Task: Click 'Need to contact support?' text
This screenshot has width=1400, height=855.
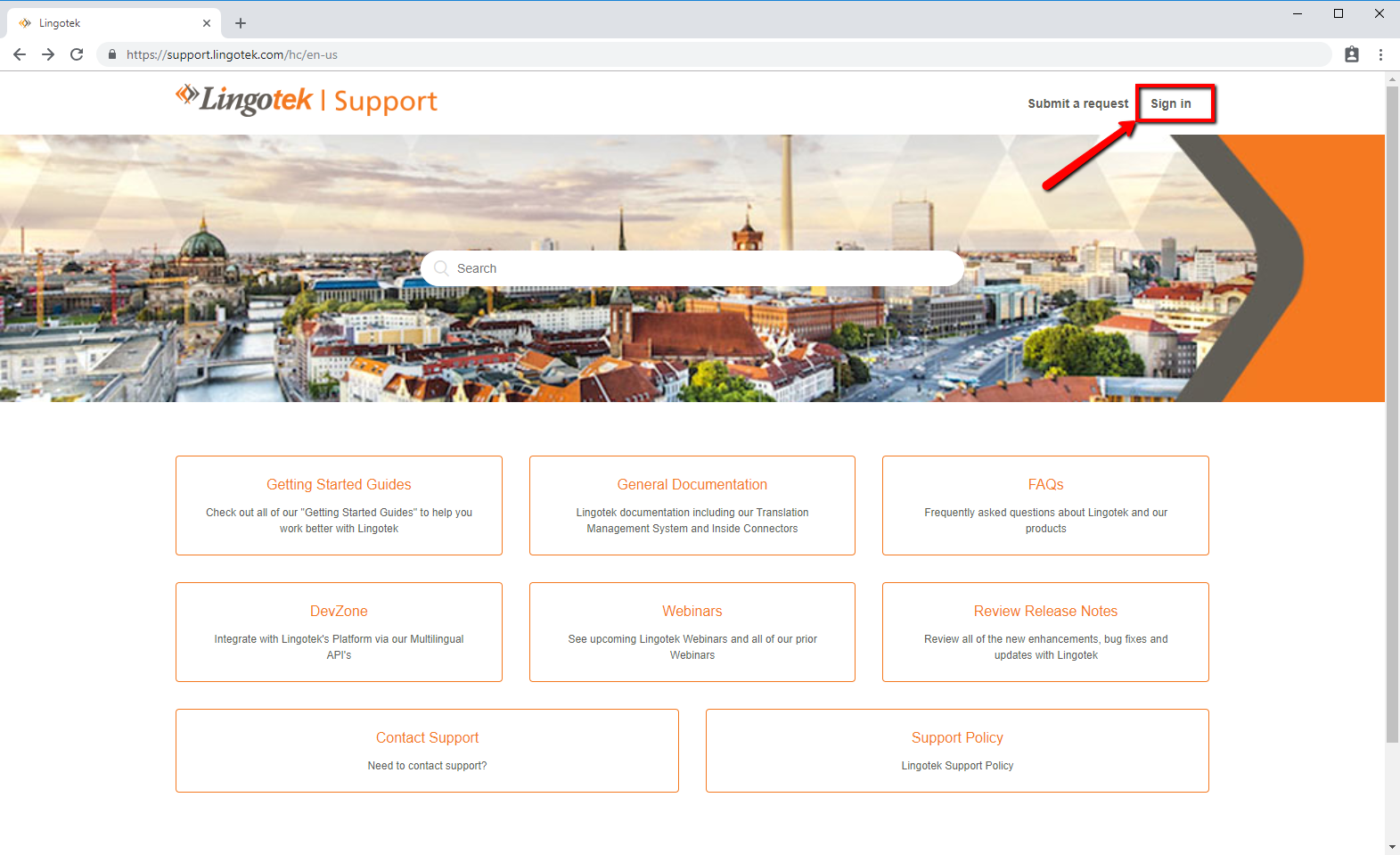Action: (427, 766)
